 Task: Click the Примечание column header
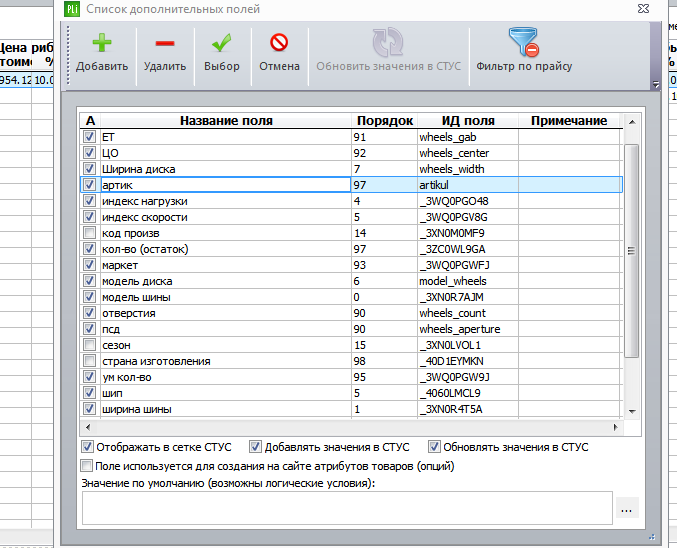coord(569,120)
